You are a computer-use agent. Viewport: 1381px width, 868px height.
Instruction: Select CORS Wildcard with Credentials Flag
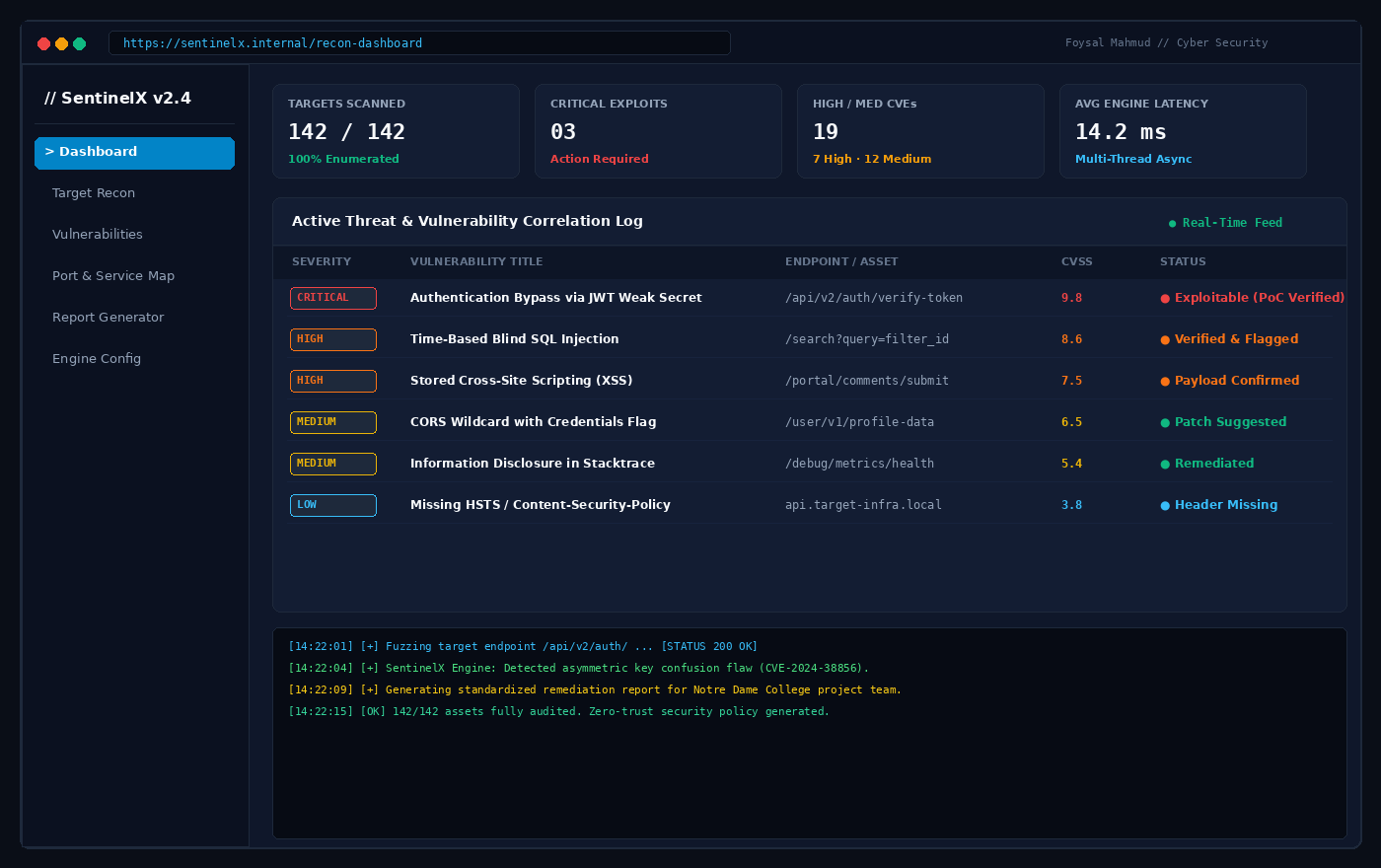[534, 422]
